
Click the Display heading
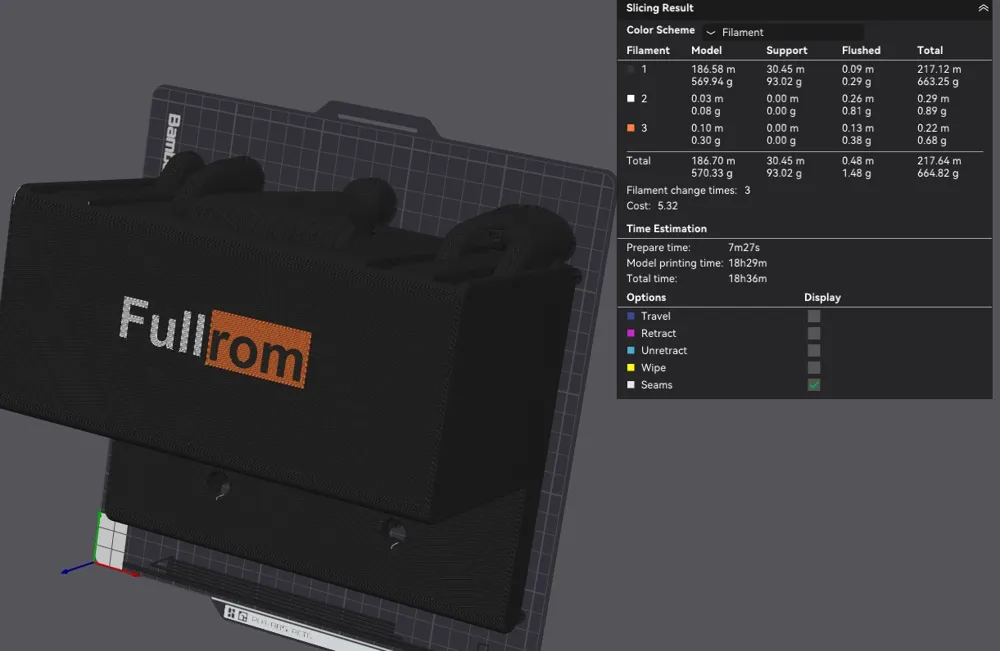point(822,297)
